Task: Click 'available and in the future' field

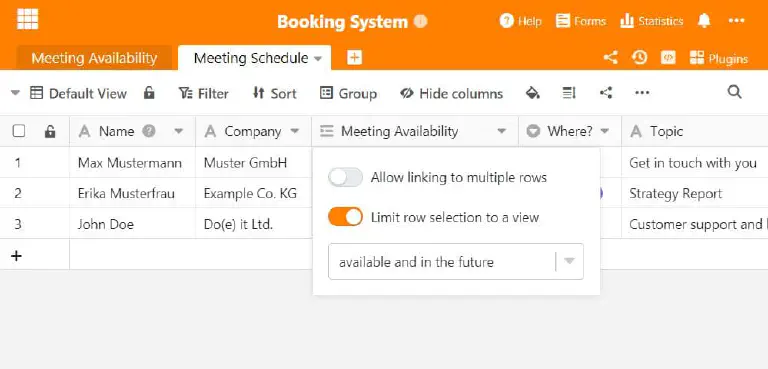Action: (456, 262)
